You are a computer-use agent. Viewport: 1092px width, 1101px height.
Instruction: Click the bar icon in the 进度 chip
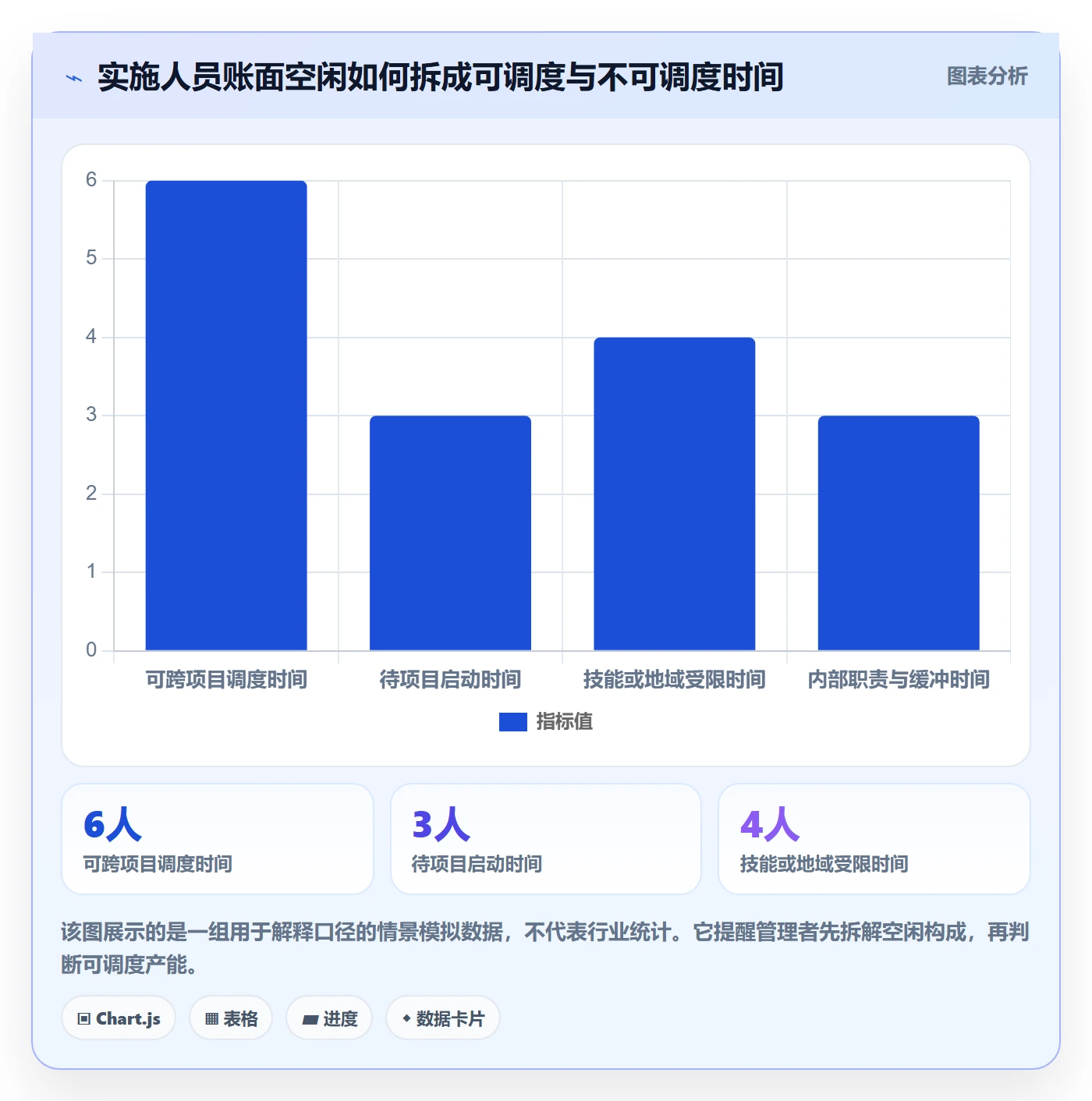[310, 1019]
